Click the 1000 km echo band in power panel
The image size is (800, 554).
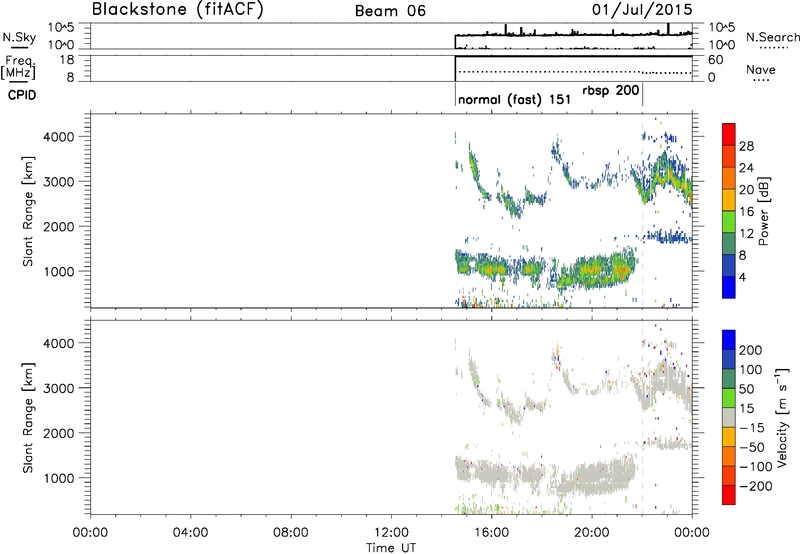tap(546, 269)
